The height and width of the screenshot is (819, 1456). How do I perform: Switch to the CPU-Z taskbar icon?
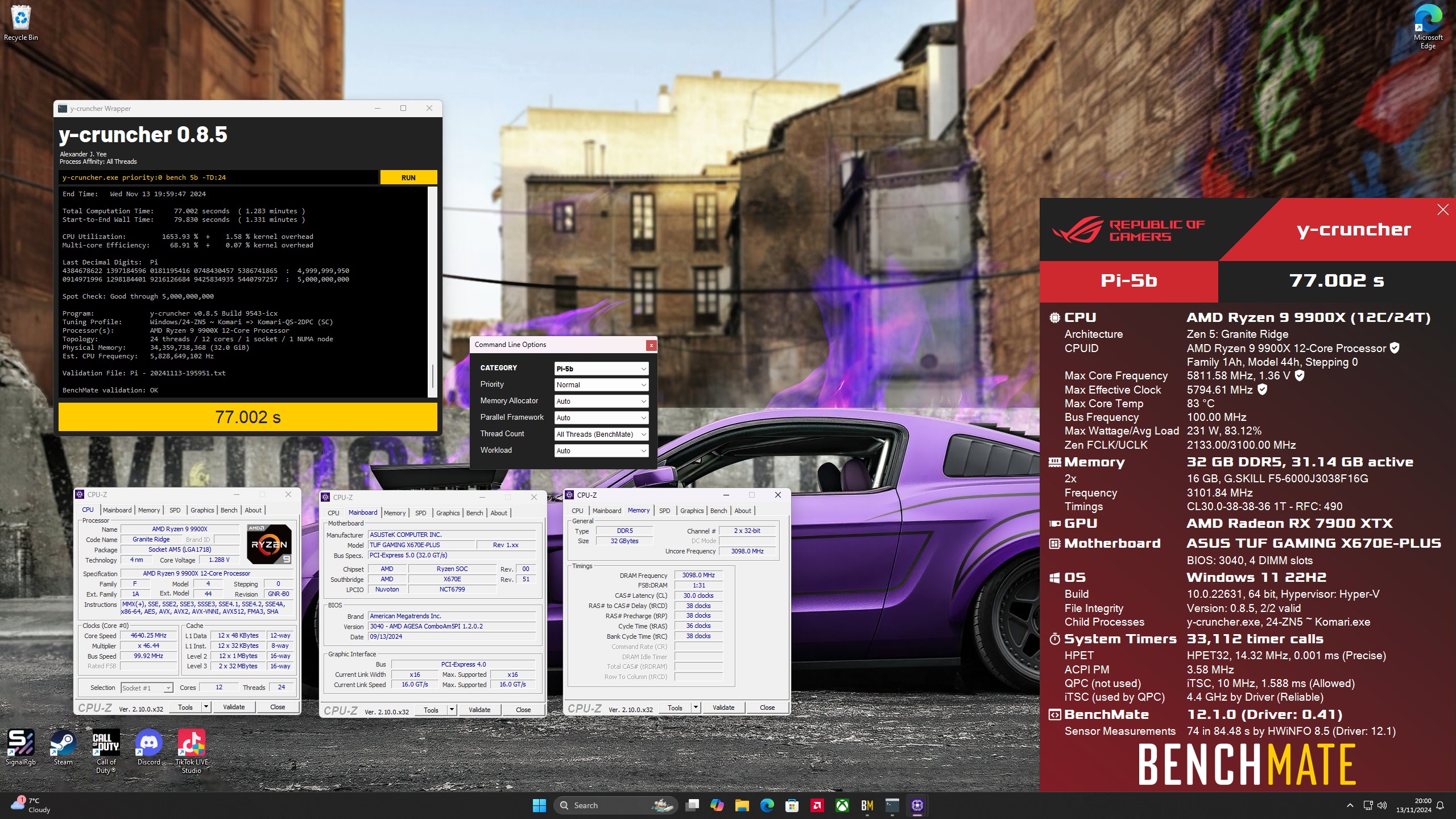[917, 805]
